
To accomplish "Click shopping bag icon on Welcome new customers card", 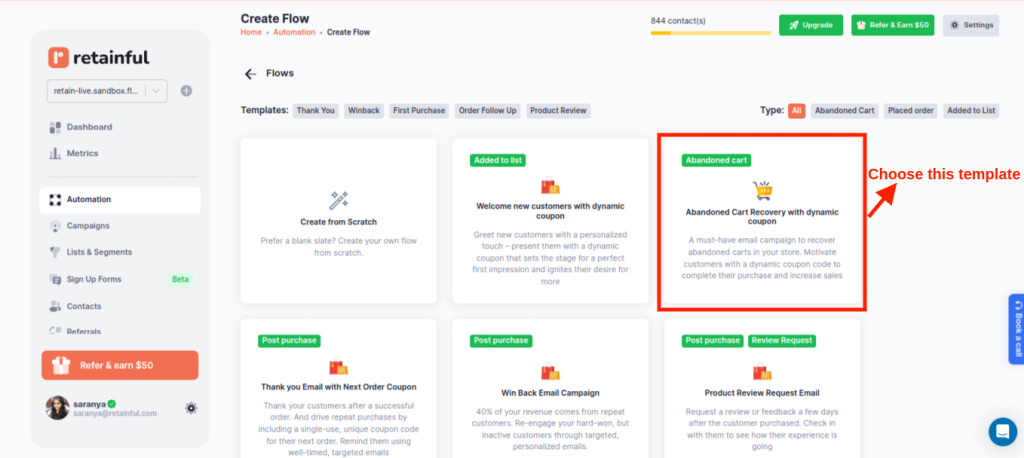I will tap(550, 186).
